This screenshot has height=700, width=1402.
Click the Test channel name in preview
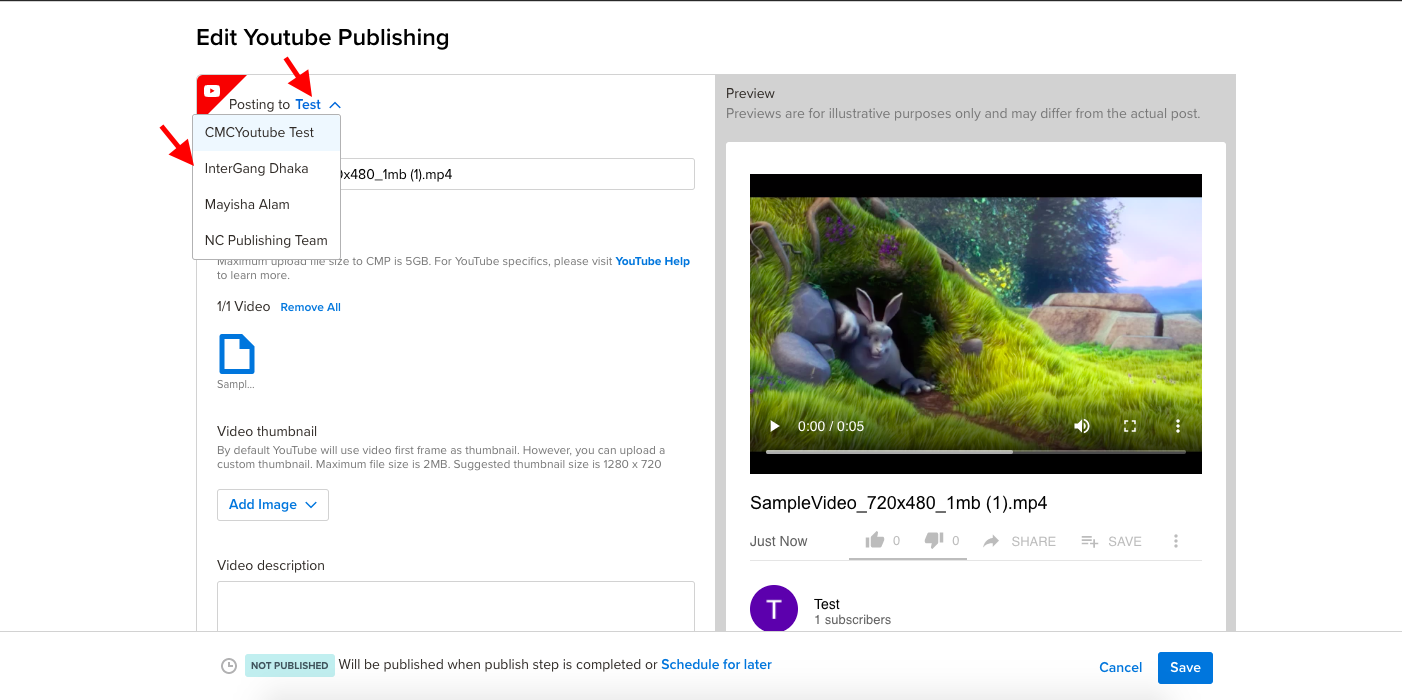pos(827,604)
